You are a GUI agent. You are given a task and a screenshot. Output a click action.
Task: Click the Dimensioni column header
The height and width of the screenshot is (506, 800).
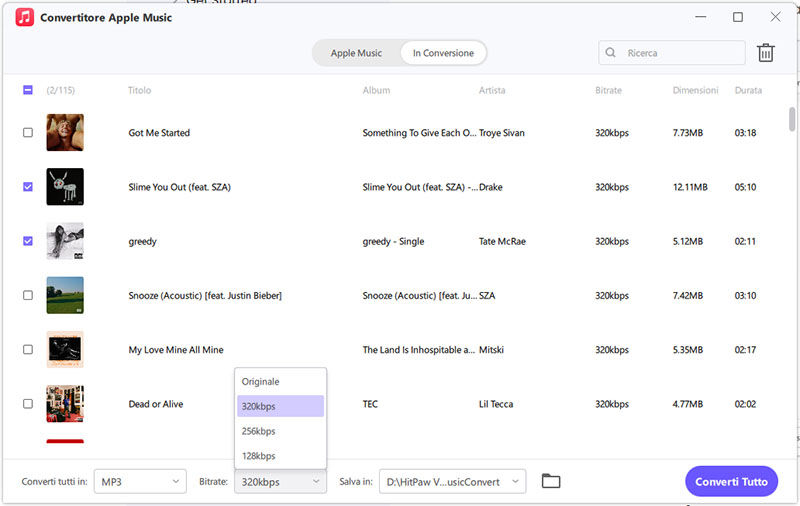pyautogui.click(x=695, y=90)
